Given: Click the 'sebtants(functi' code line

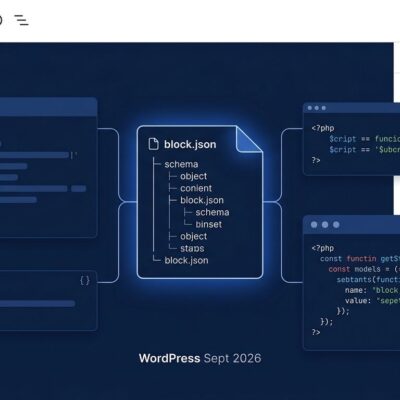Looking at the screenshot, I should click(368, 279).
